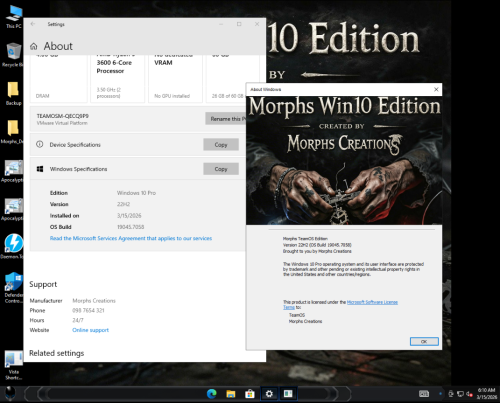Select the Backup folder on desktop

pyautogui.click(x=13, y=93)
